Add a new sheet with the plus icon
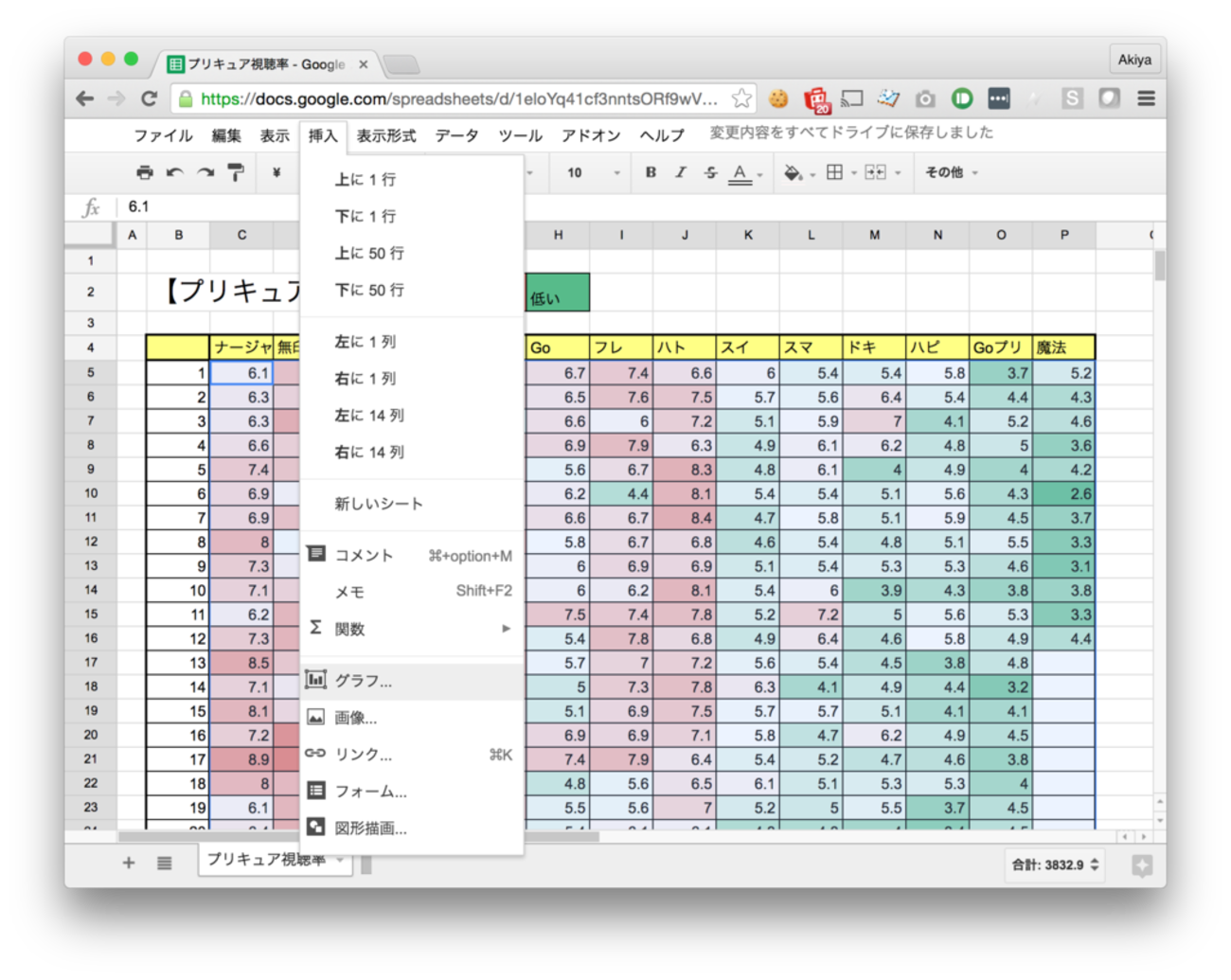The width and height of the screenshot is (1231, 980). pyautogui.click(x=129, y=863)
